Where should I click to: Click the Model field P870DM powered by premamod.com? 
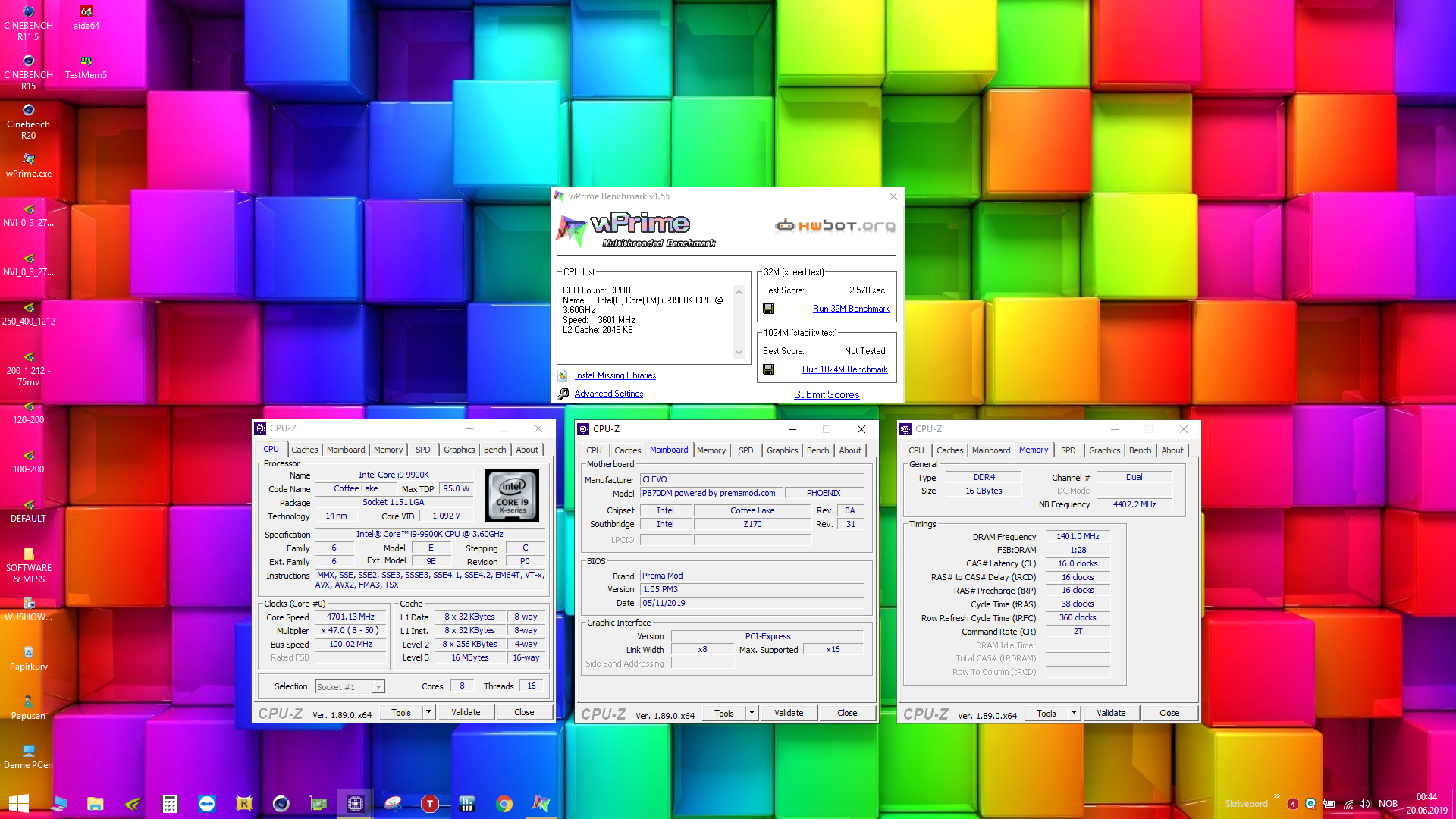point(711,493)
